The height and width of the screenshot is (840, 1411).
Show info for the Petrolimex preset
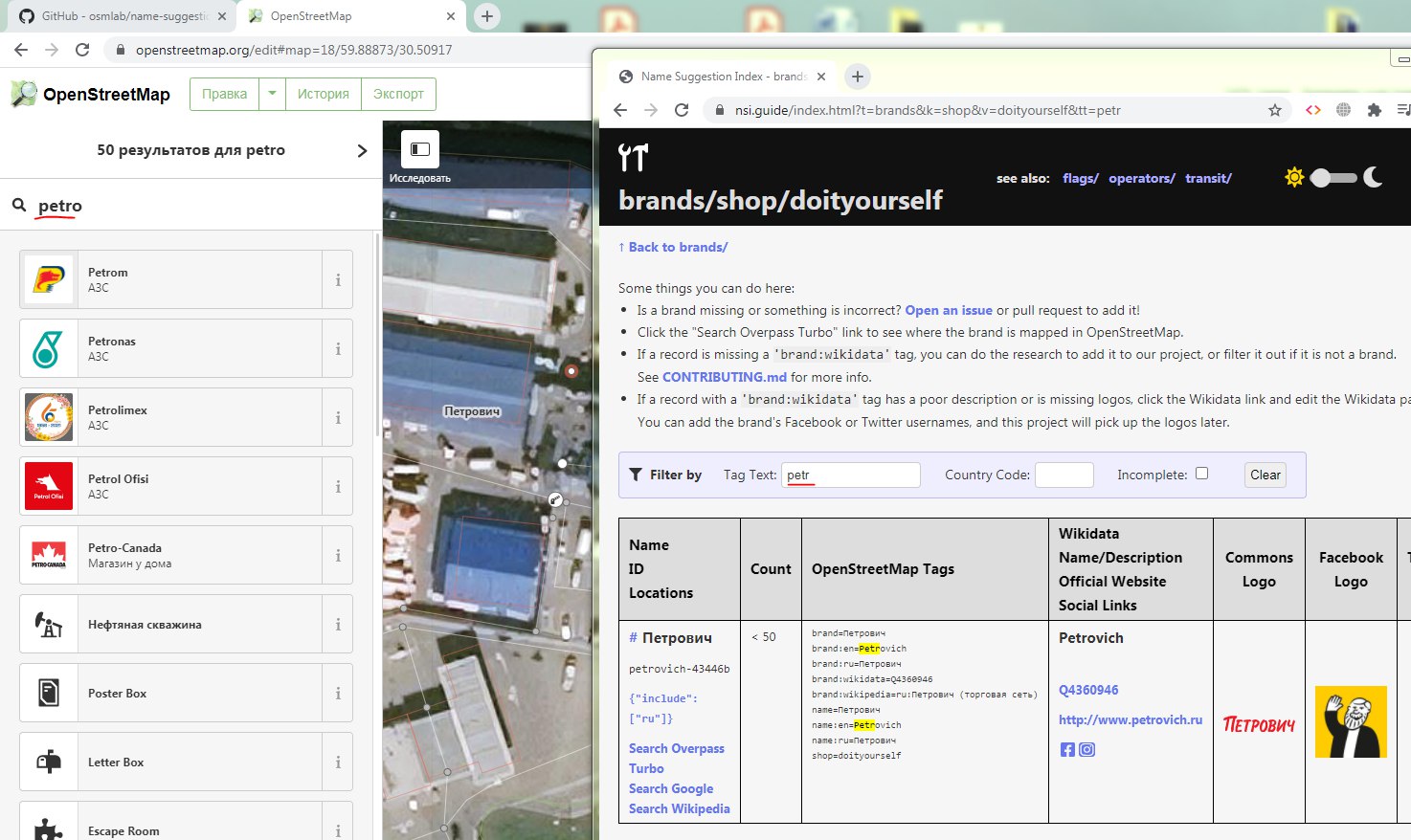[x=338, y=417]
